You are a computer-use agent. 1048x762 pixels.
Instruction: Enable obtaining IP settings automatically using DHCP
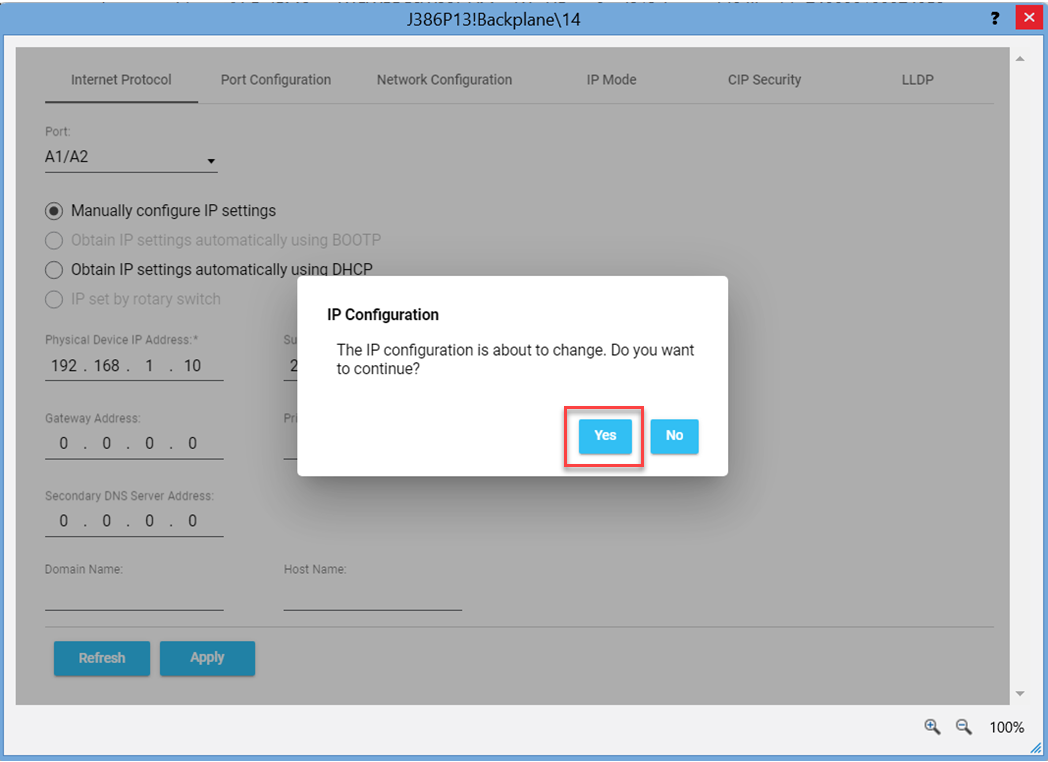[x=55, y=269]
